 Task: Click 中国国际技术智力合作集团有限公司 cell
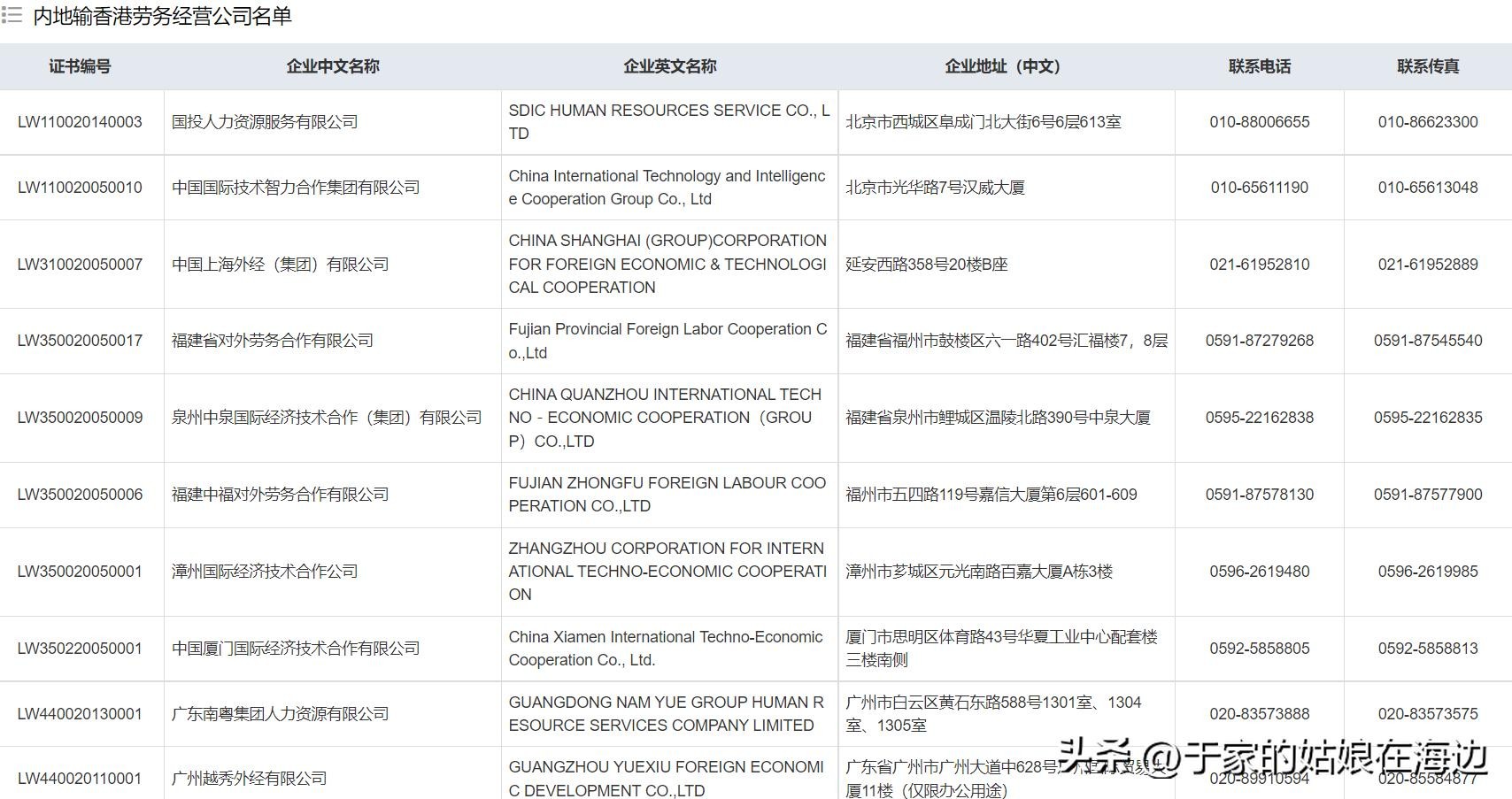point(296,188)
